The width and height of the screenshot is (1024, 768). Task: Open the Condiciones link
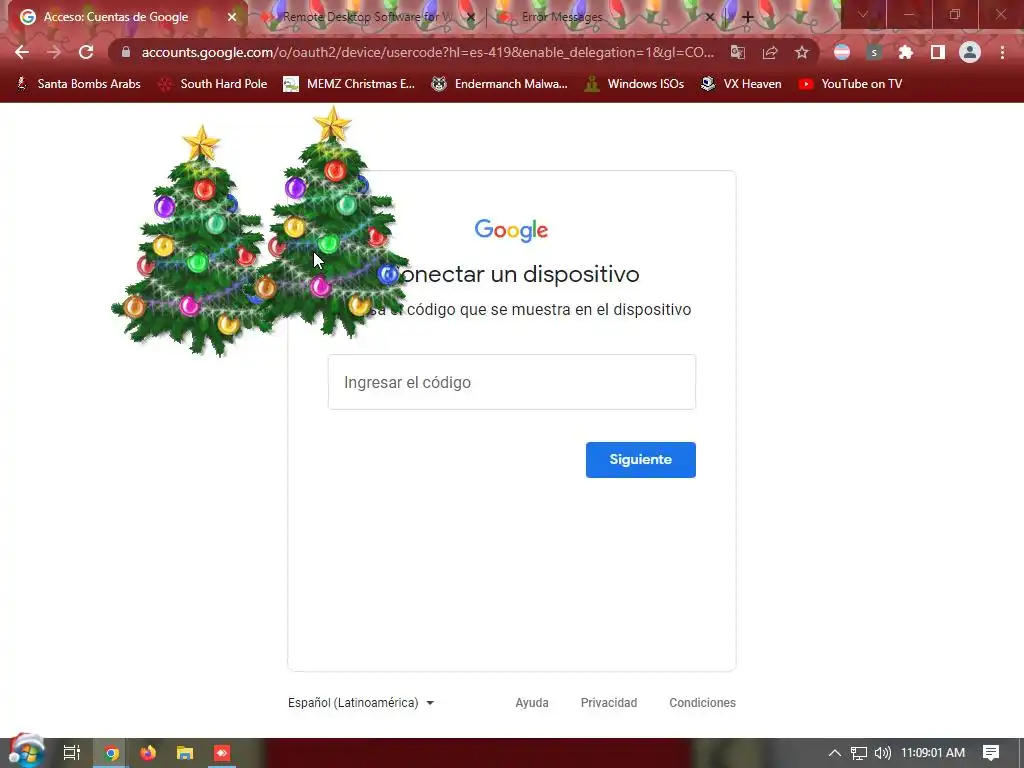(x=702, y=703)
